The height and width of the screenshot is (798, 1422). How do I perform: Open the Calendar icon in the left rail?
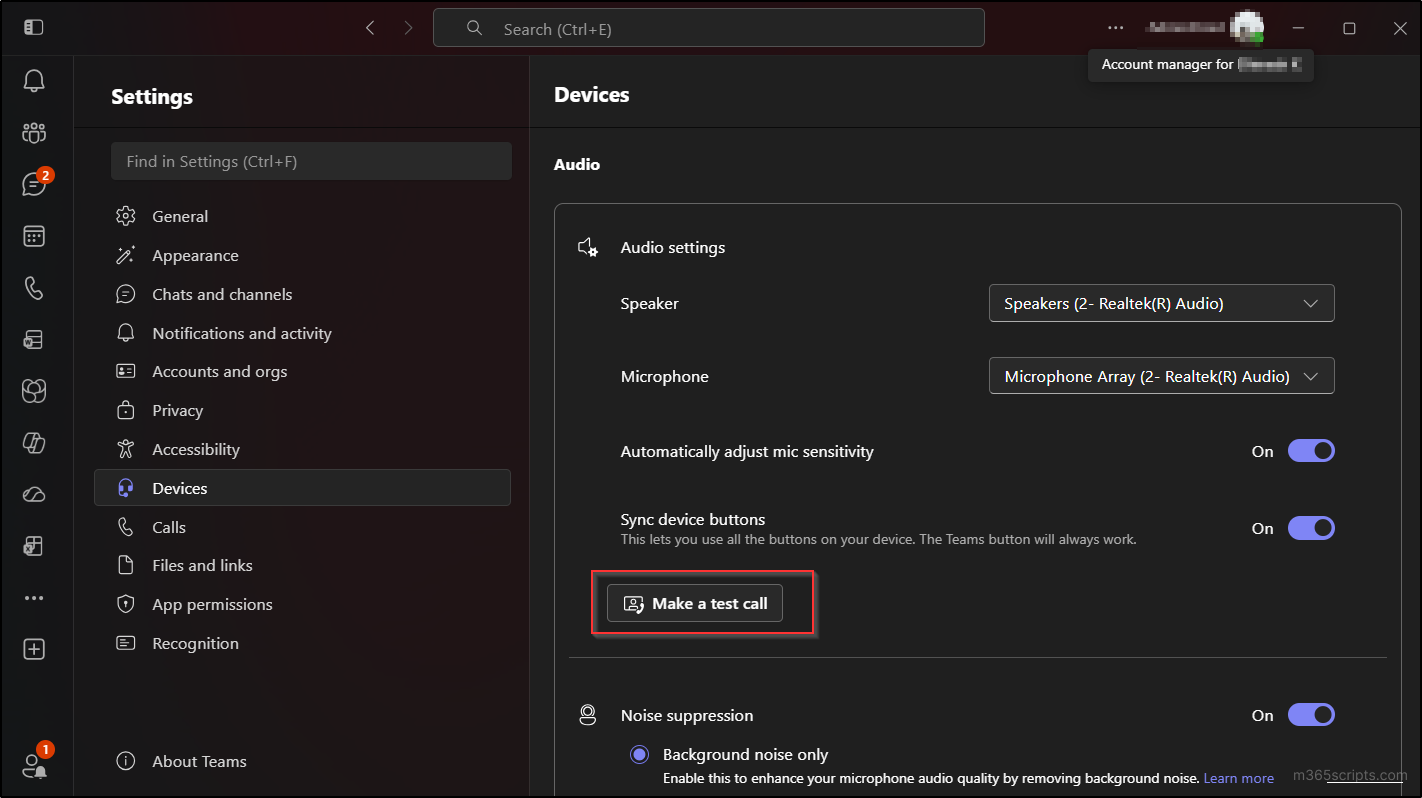tap(34, 236)
